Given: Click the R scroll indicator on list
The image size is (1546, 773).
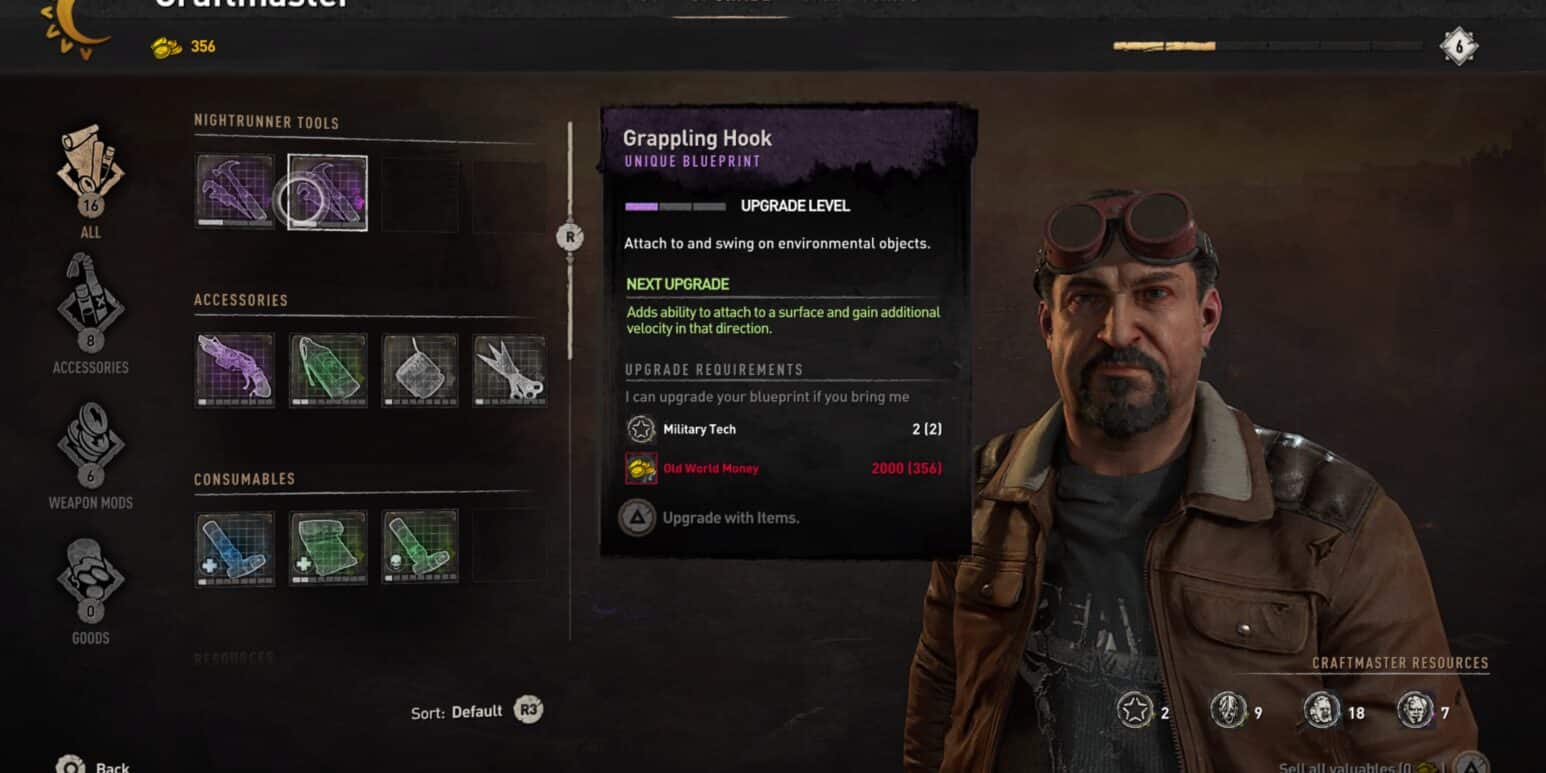Looking at the screenshot, I should coord(569,238).
